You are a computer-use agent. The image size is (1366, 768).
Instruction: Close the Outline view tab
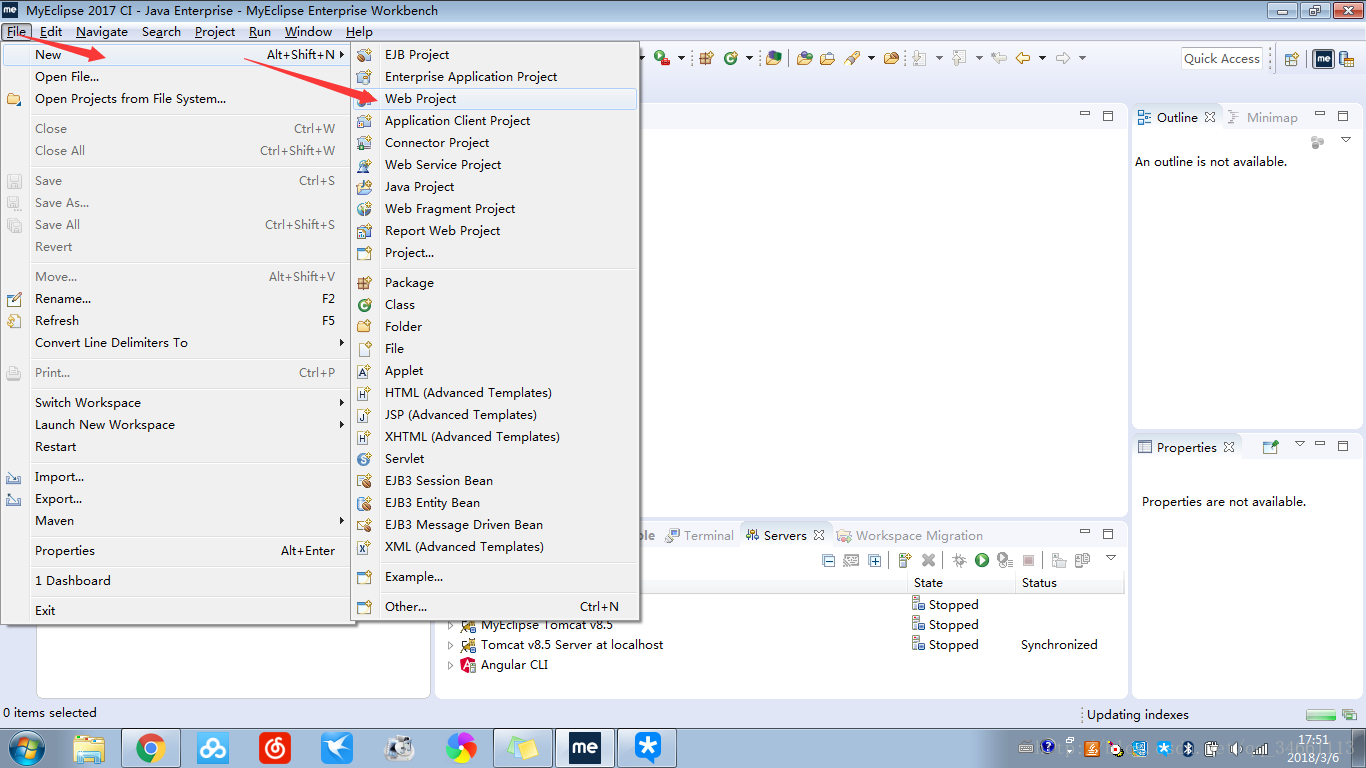1210,117
